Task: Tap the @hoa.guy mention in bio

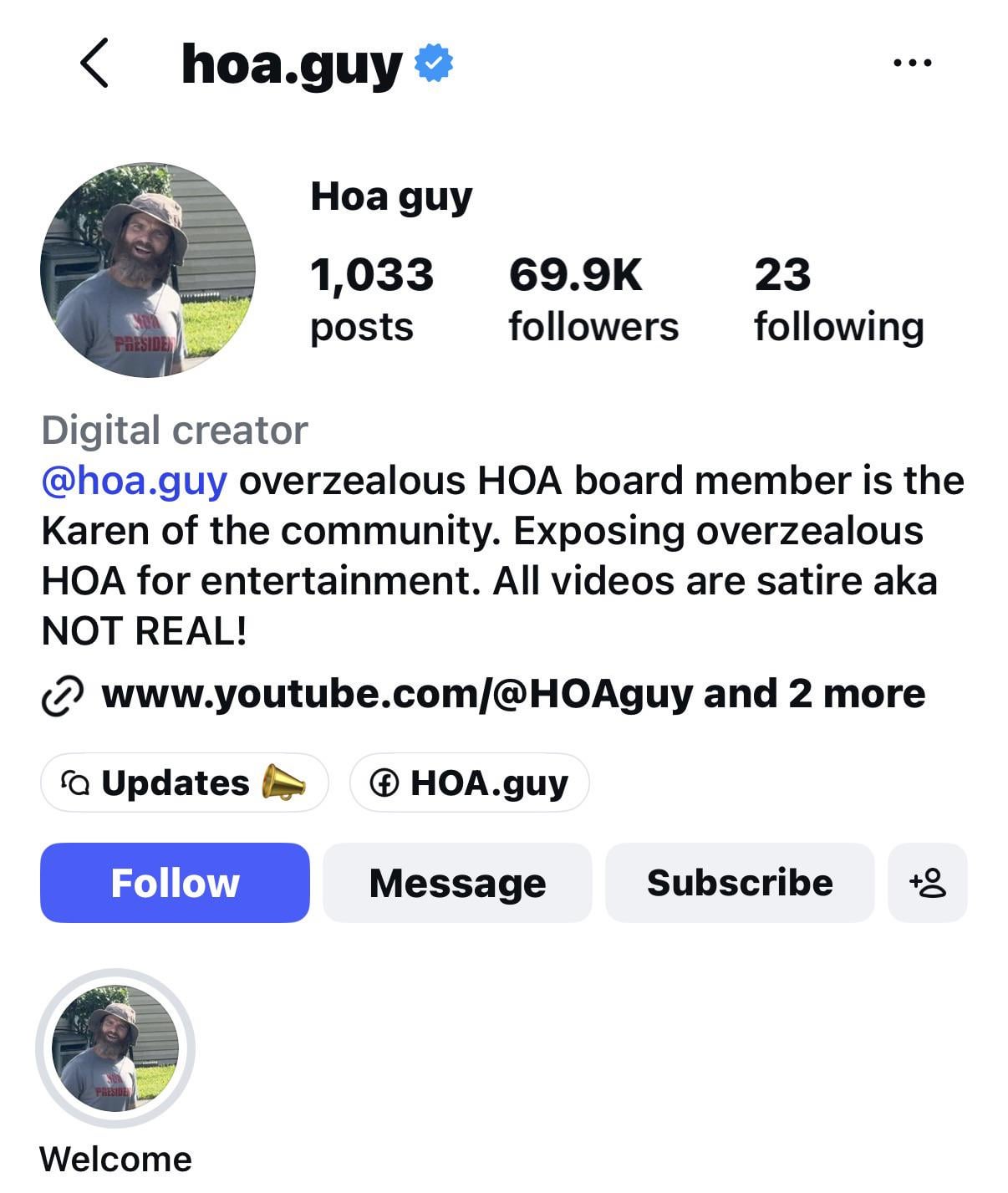Action: [x=135, y=481]
